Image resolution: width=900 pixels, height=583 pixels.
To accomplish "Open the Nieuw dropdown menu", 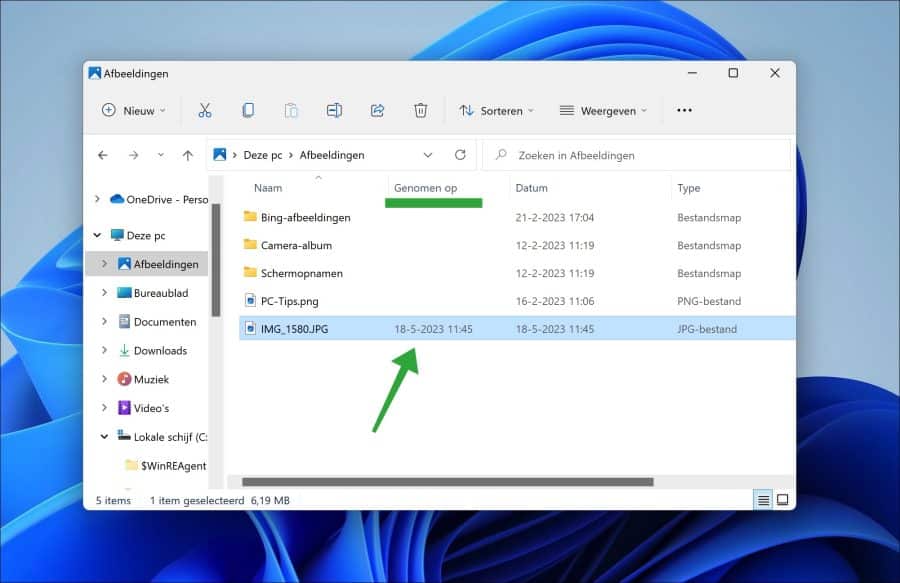I will 134,110.
